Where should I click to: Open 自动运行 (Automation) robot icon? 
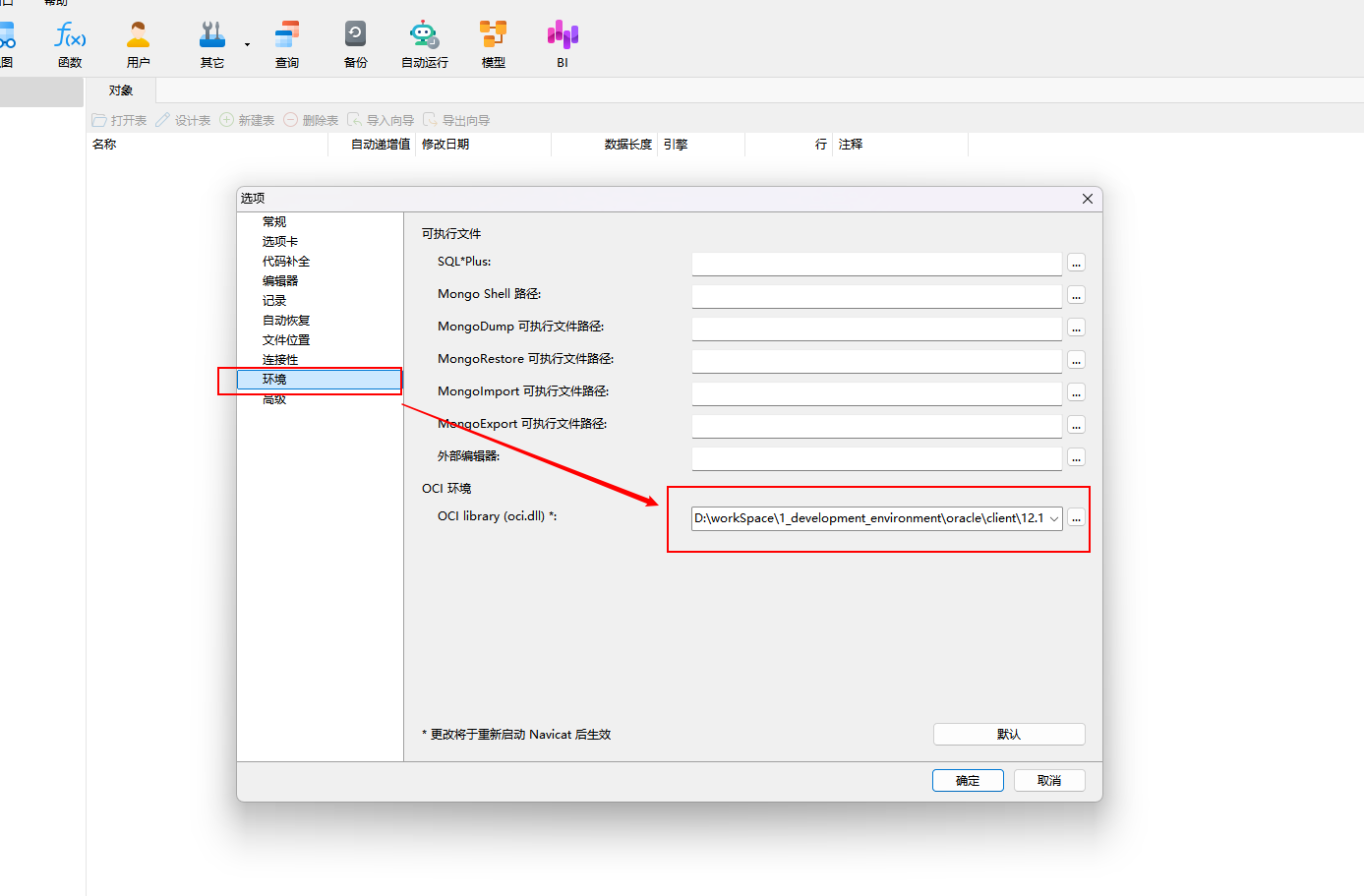click(424, 44)
